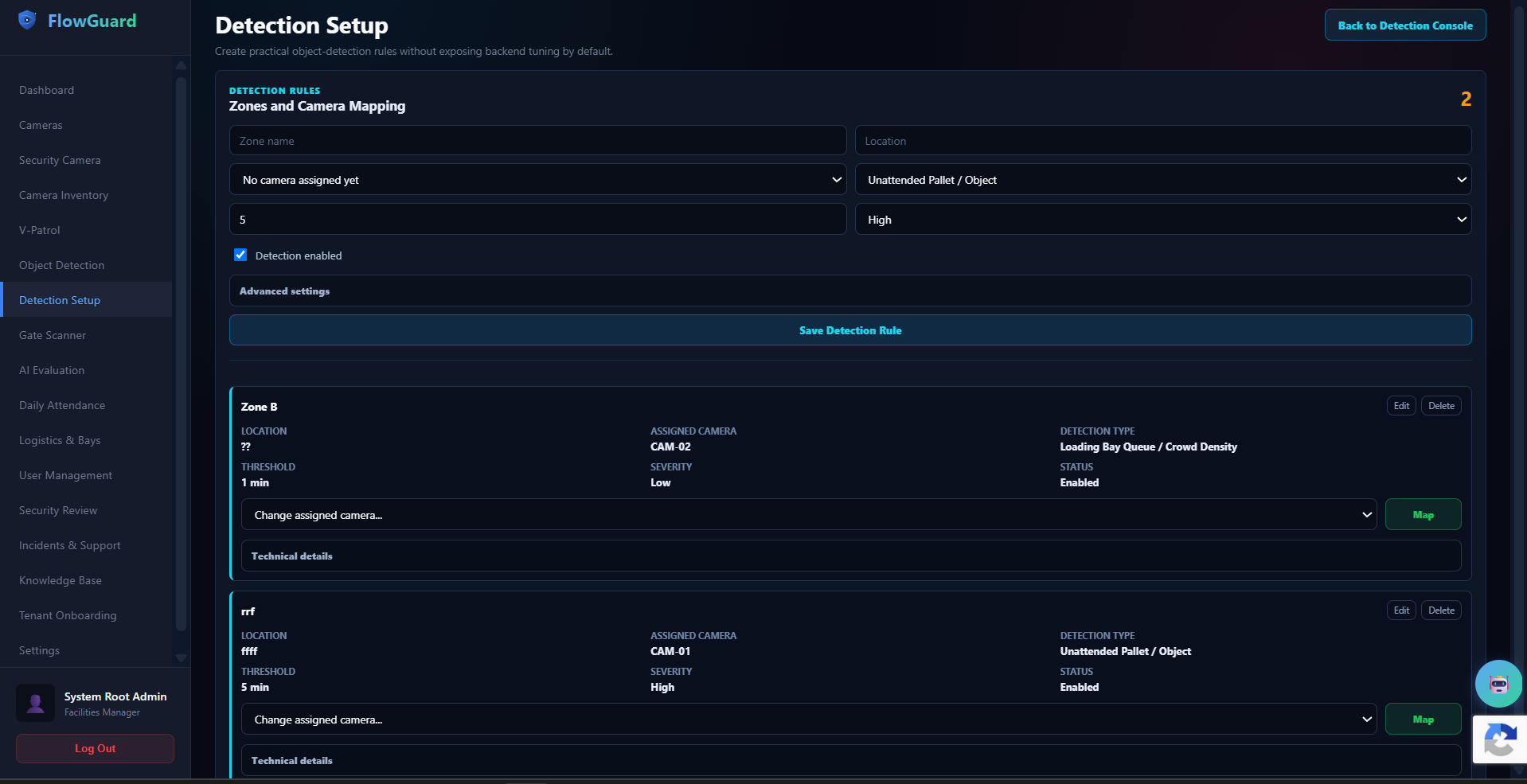This screenshot has width=1527, height=784.
Task: Open Object Detection page
Action: pos(86,265)
